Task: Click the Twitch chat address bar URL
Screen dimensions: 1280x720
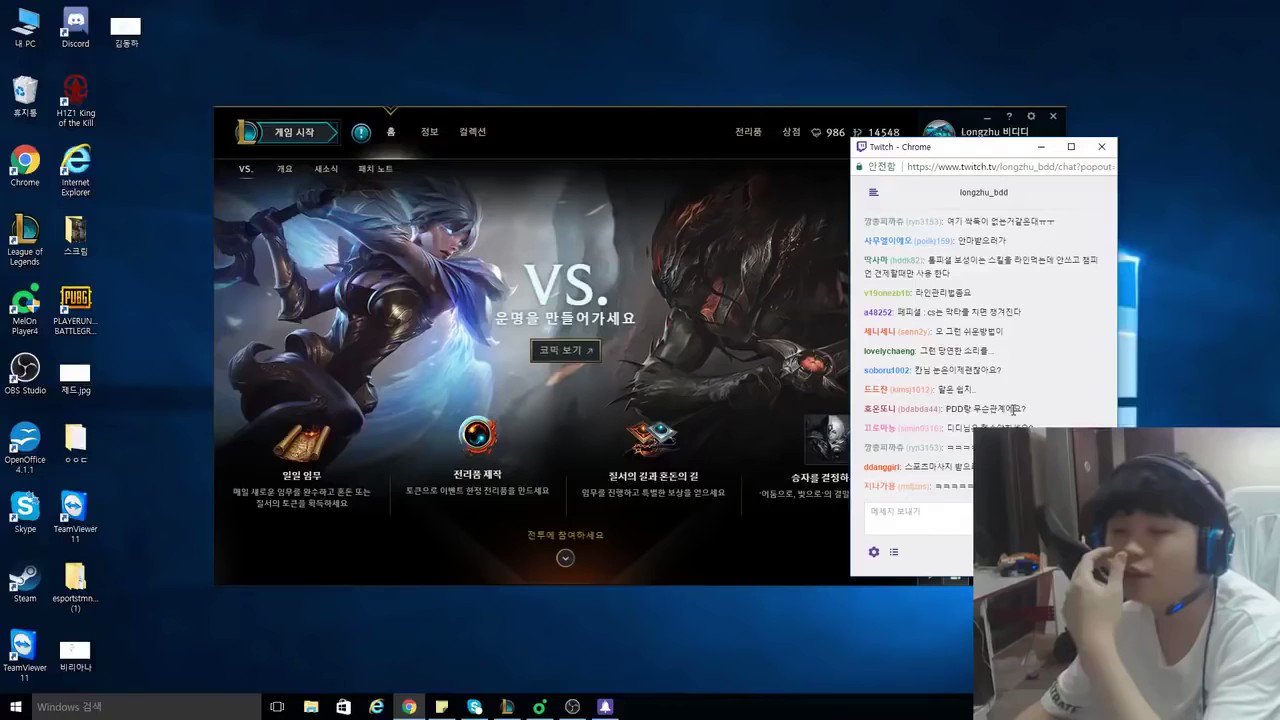Action: pyautogui.click(x=1009, y=167)
